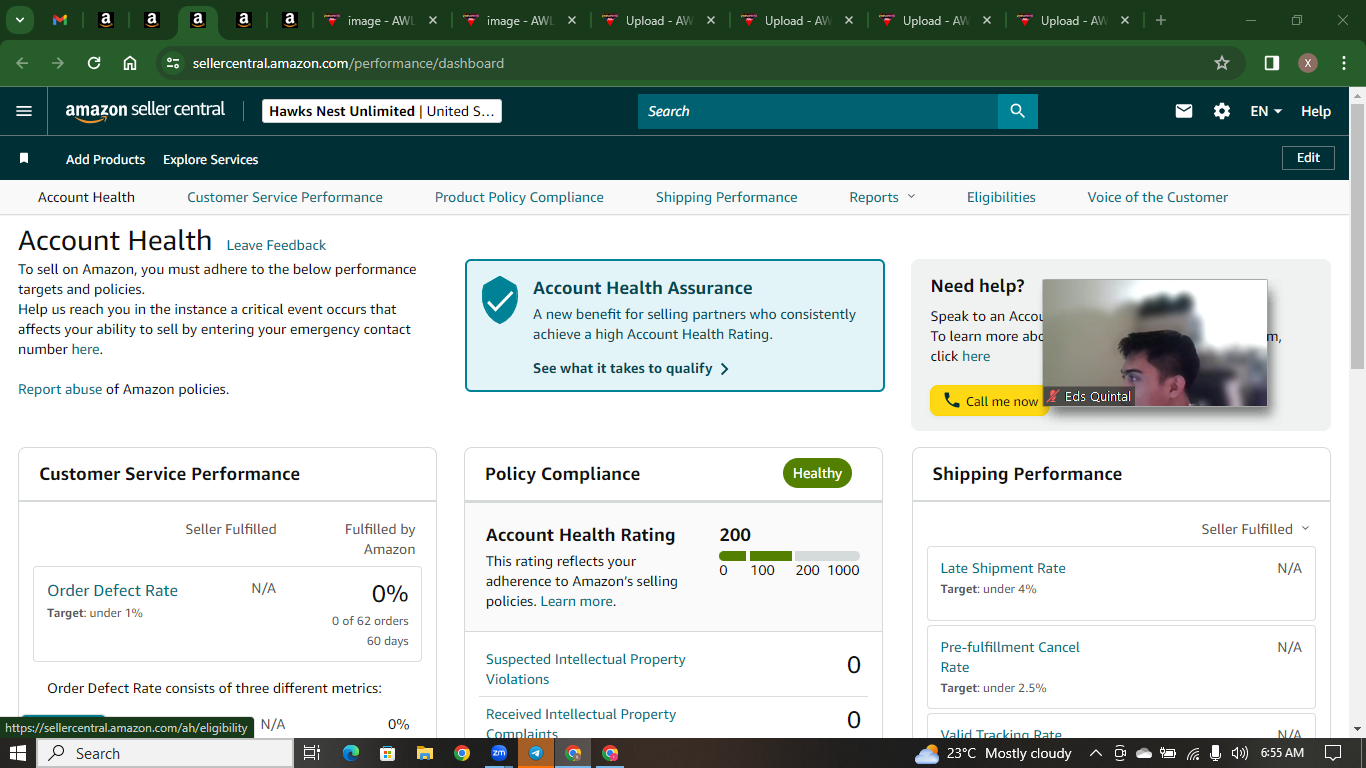The image size is (1366, 768).
Task: Open the EN language dropdown
Action: tap(1266, 111)
